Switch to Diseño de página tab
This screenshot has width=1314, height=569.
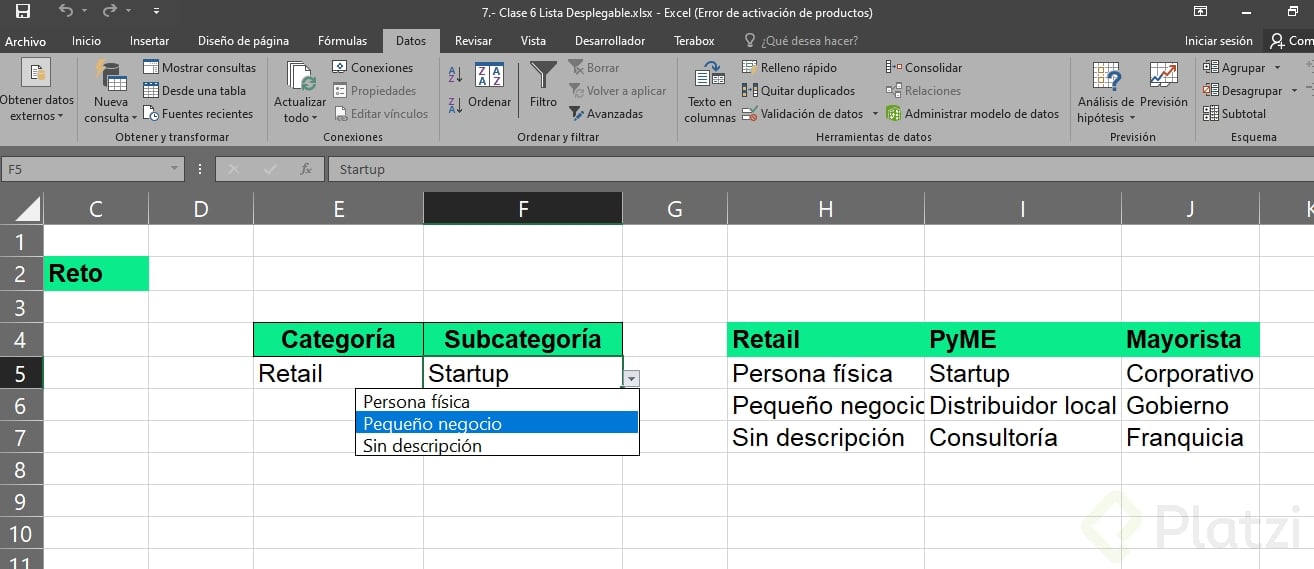tap(243, 41)
